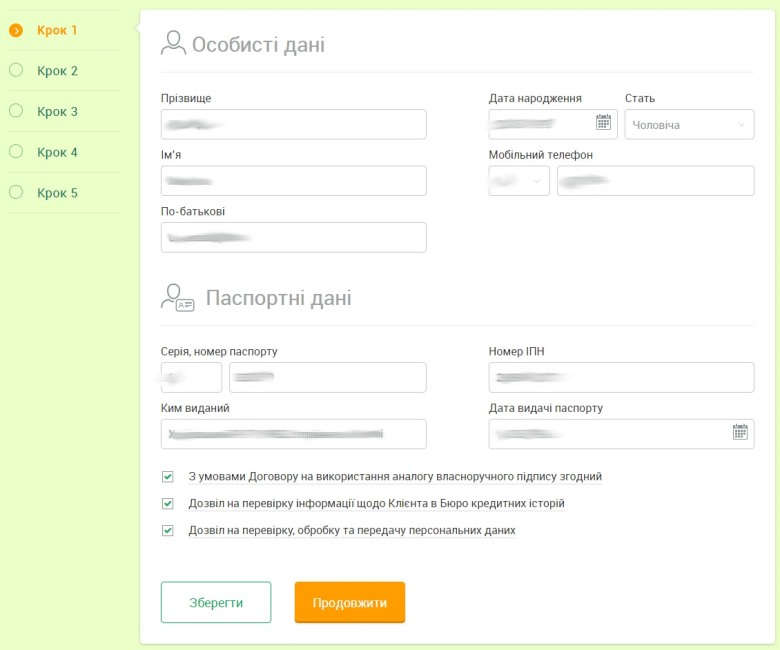
Task: Focus the Дата народження input field
Action: (553, 124)
